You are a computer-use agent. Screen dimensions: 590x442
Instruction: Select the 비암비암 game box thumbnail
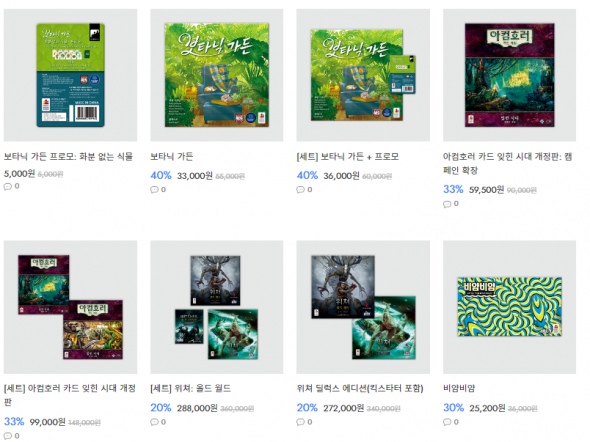pyautogui.click(x=509, y=307)
